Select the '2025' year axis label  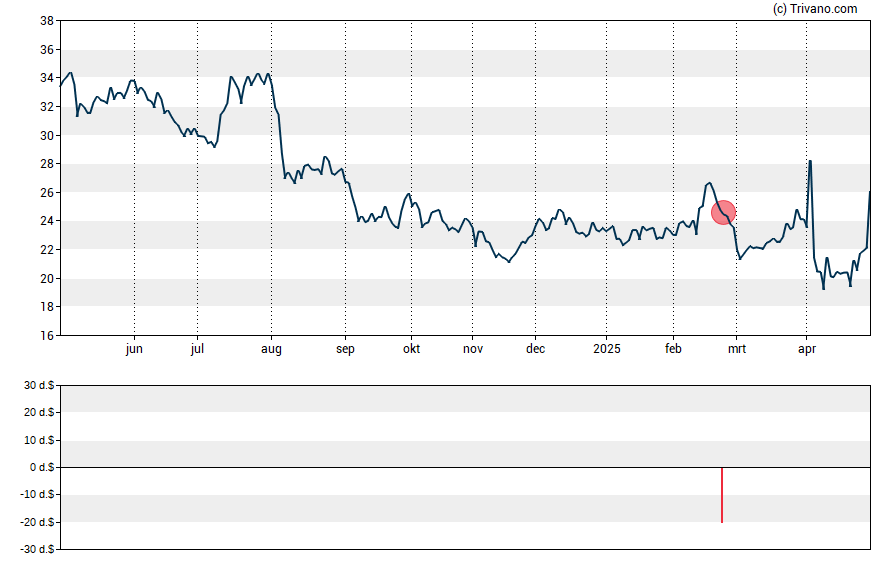coord(607,349)
